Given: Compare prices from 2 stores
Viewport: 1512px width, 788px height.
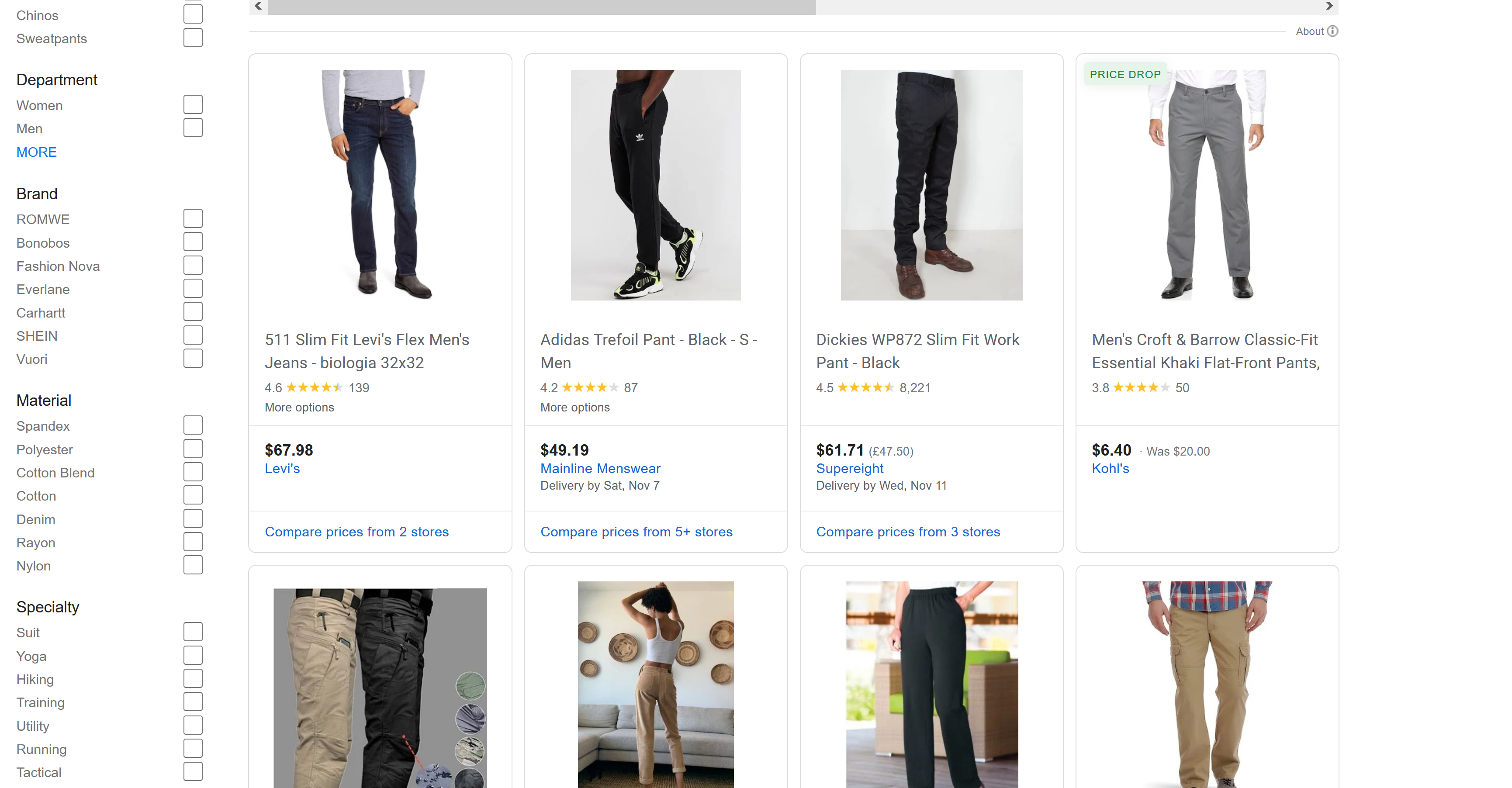Looking at the screenshot, I should coord(356,532).
